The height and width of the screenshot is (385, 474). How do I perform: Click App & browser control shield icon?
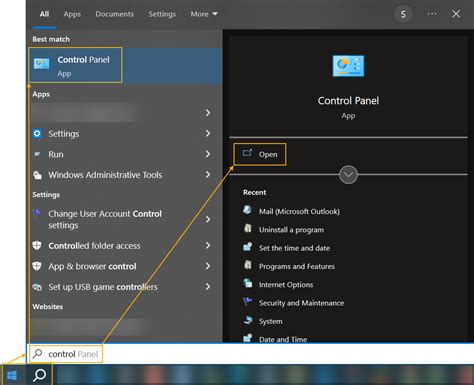pos(37,266)
